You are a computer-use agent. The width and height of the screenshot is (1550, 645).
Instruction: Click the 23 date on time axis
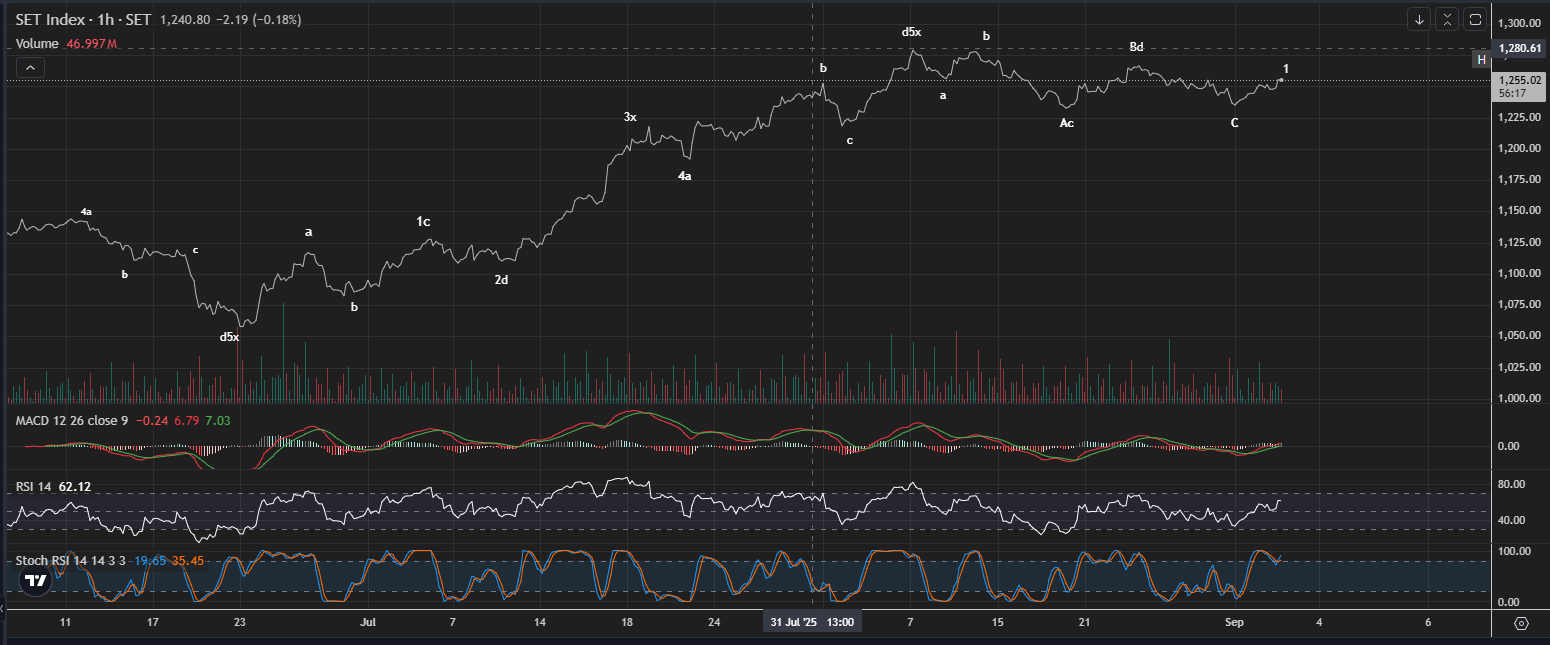coord(239,623)
